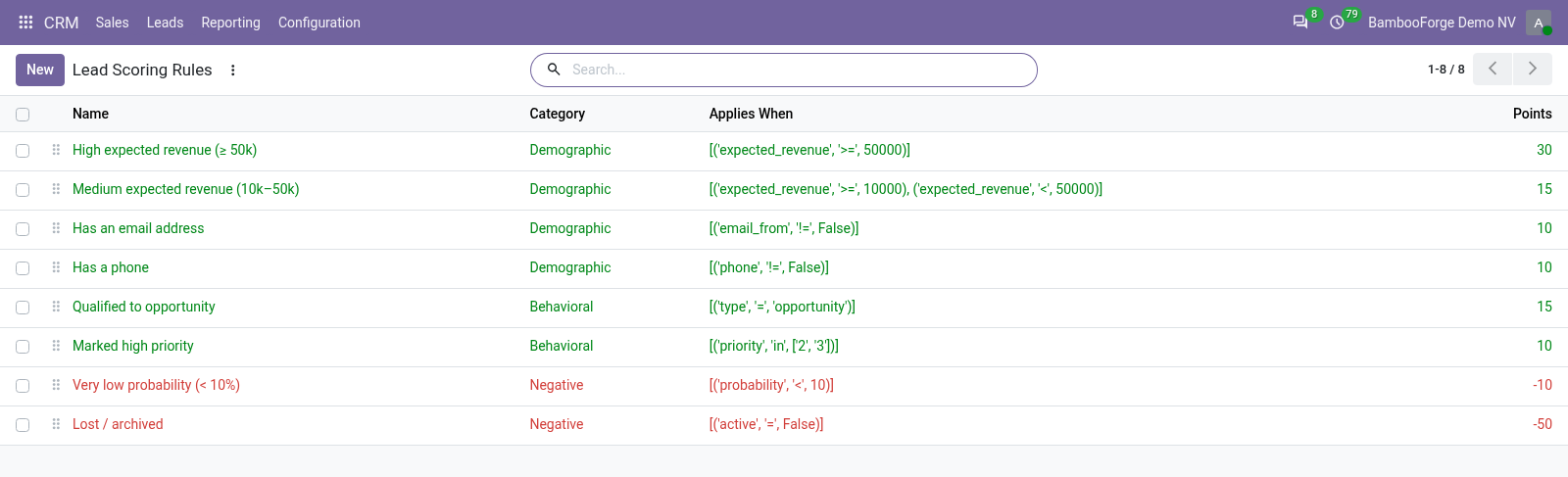Open rule High expected revenue (≥ 50k)

point(165,150)
